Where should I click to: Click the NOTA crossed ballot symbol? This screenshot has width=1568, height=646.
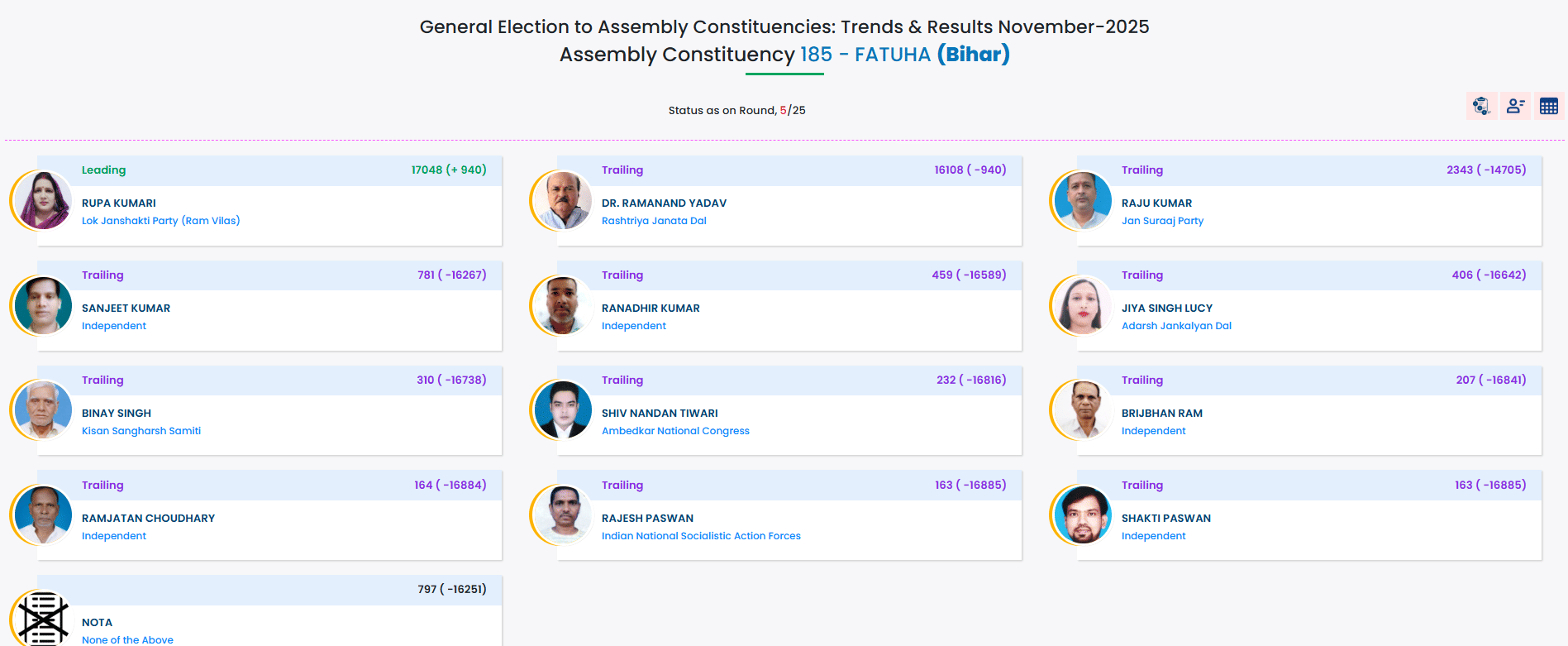click(x=43, y=618)
